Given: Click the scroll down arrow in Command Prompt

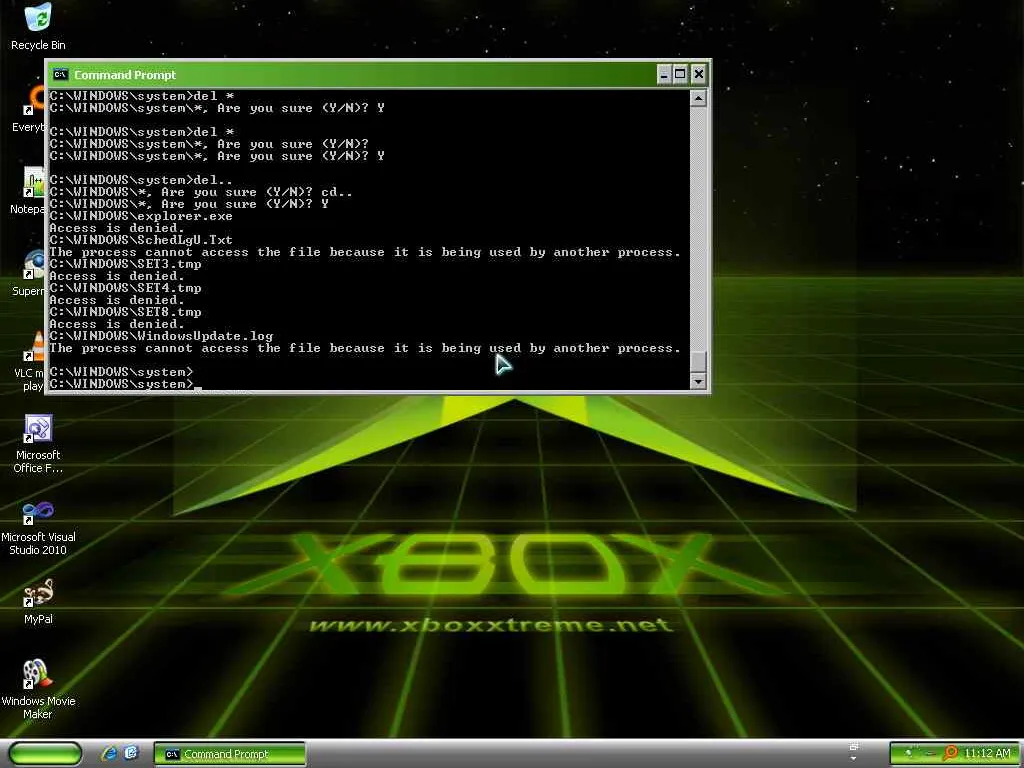Looking at the screenshot, I should pos(698,381).
